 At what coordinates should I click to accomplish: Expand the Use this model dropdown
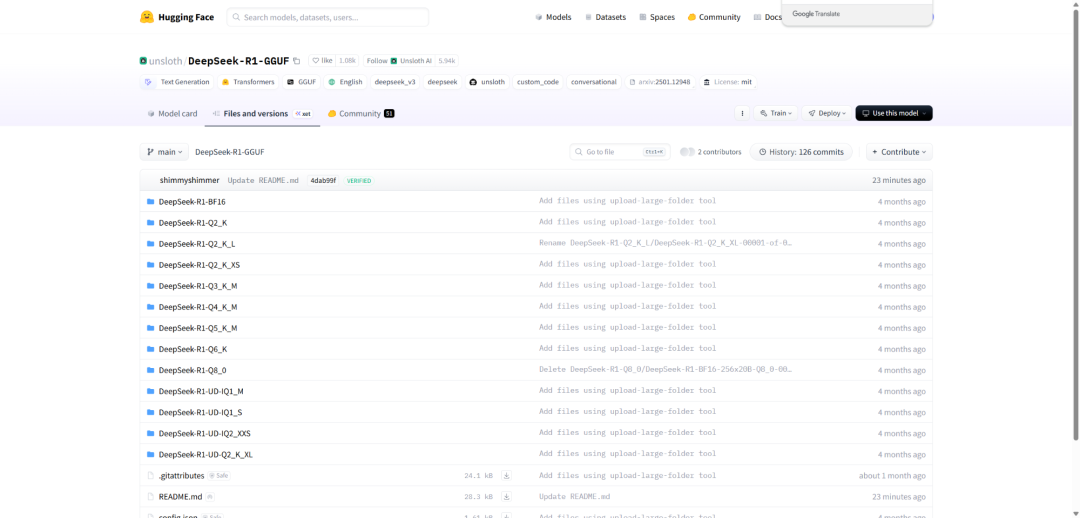(893, 113)
